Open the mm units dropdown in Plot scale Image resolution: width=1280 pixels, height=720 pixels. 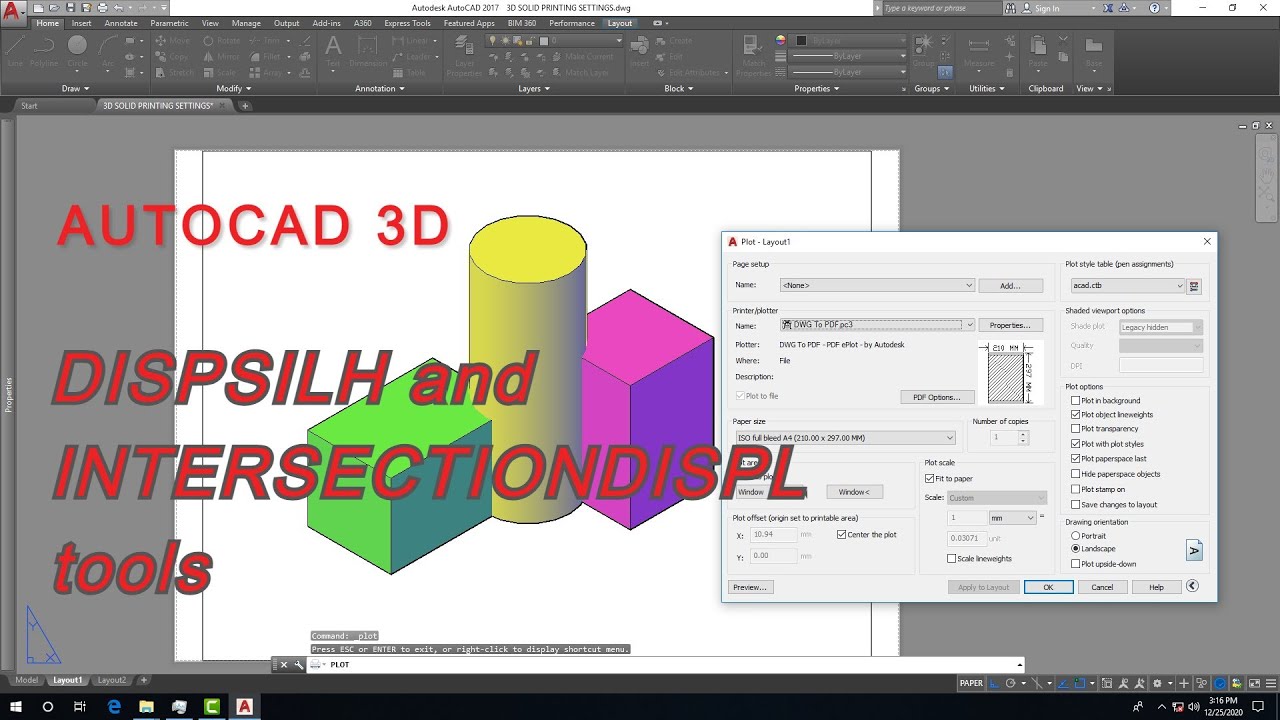pos(1012,518)
